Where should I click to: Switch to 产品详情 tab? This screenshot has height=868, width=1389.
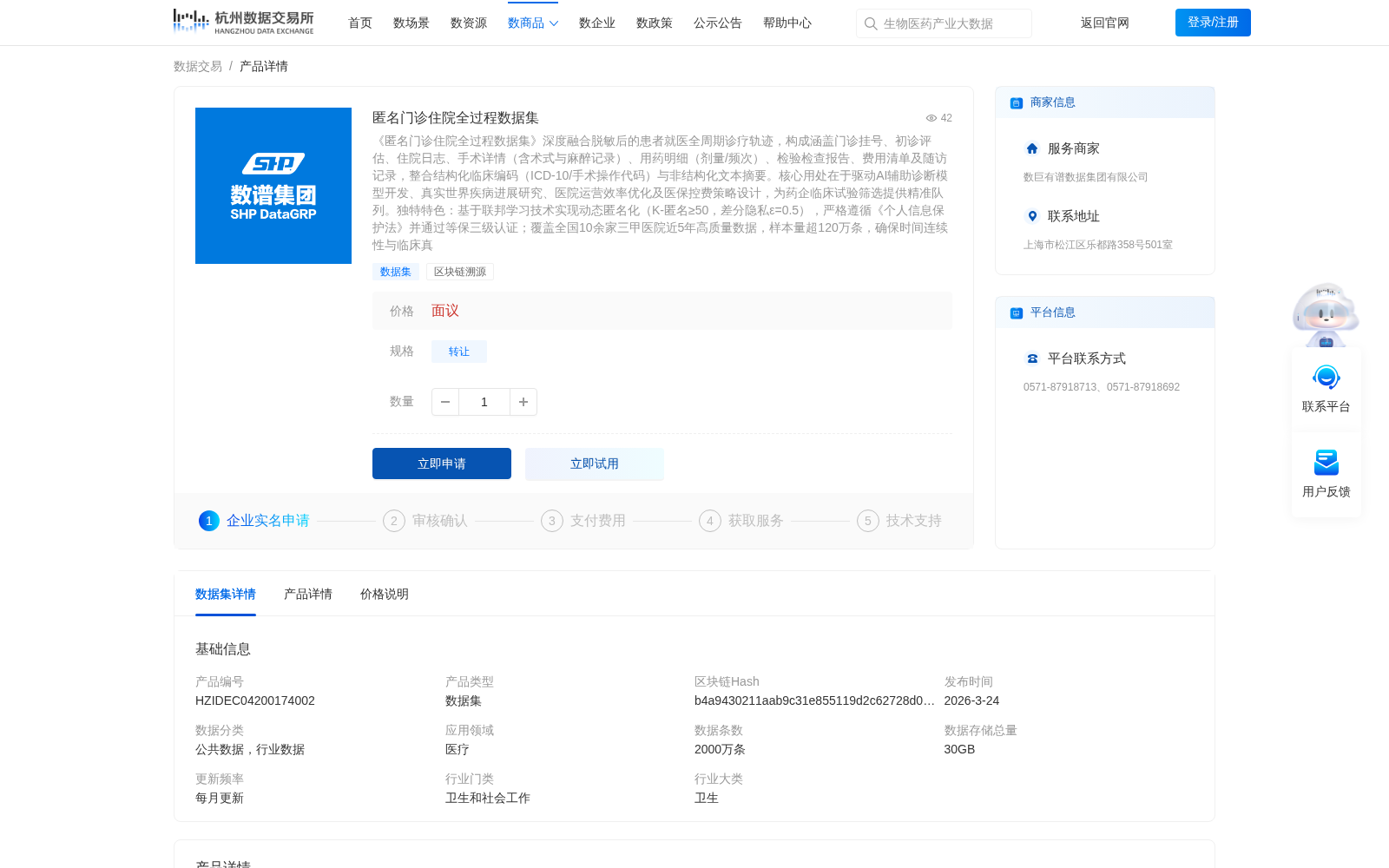[308, 594]
